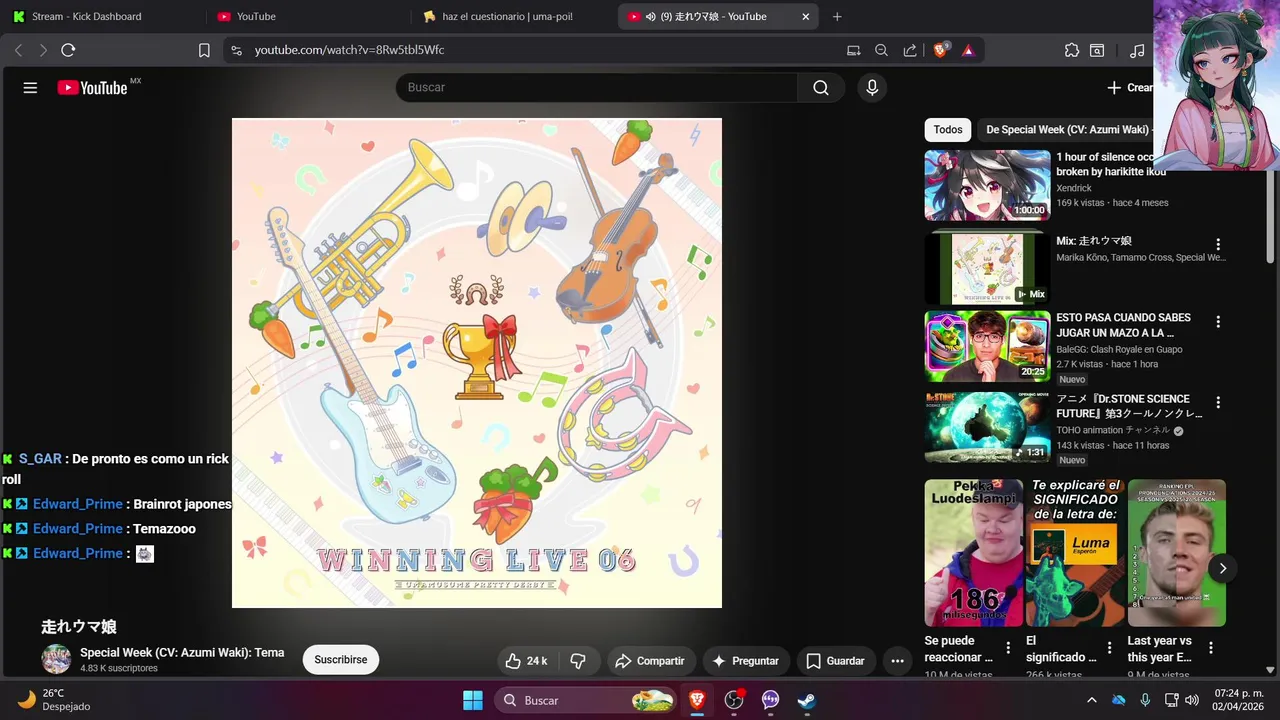This screenshot has height=720, width=1280.
Task: Like the video with thumbs-up 24 k
Action: [x=527, y=661]
